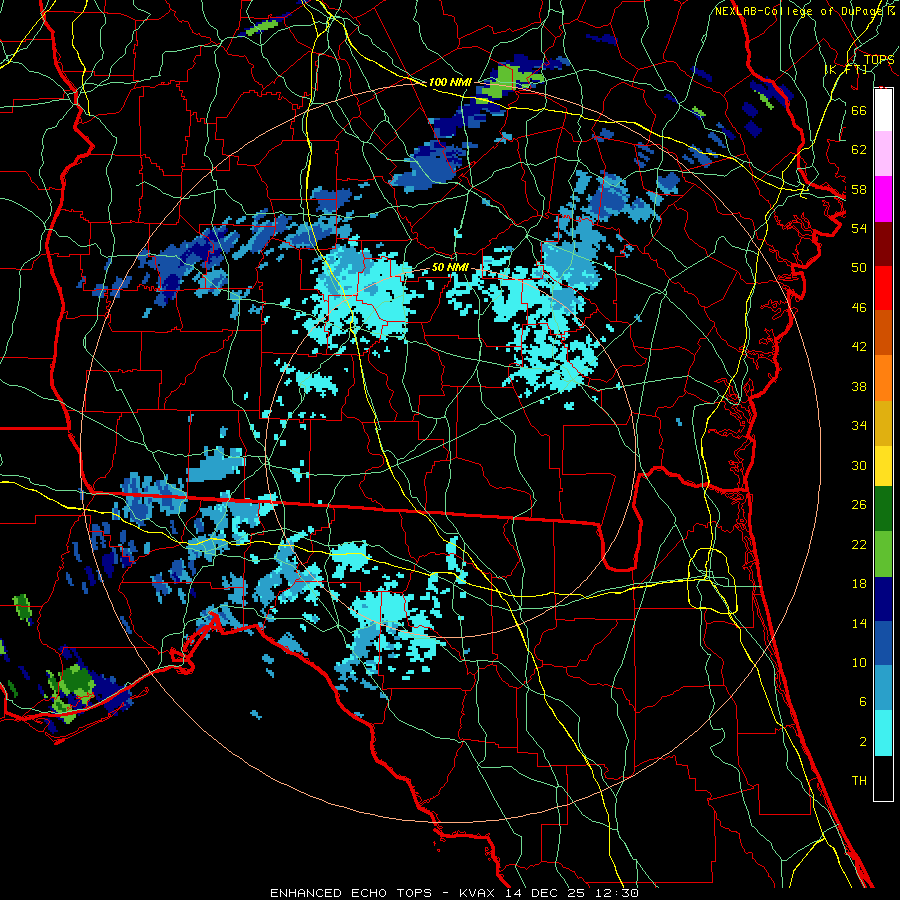Click the white swatch in the tops legend
Viewport: 900px width, 900px height.
883,110
